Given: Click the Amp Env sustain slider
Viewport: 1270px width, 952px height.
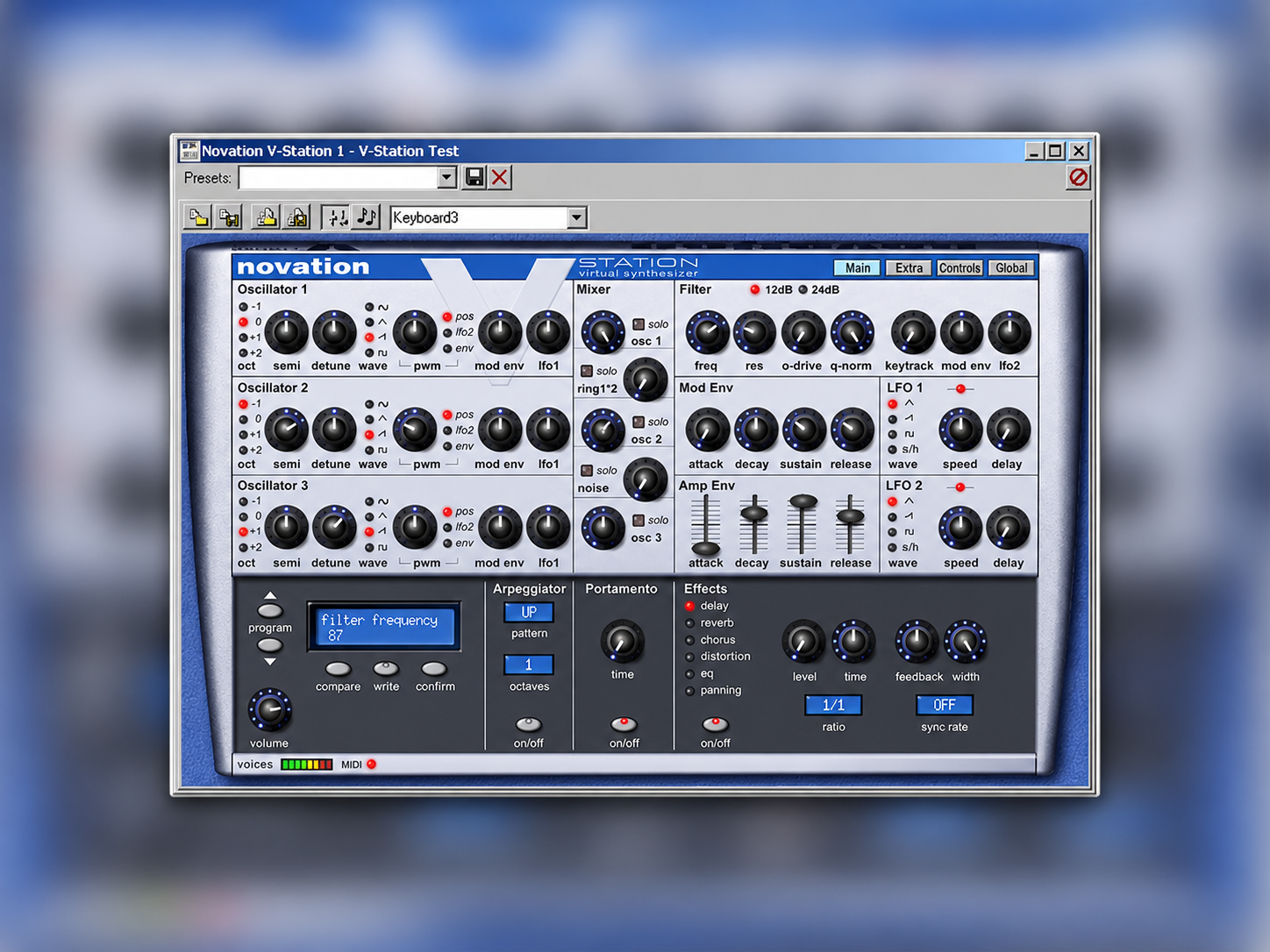Looking at the screenshot, I should (802, 501).
